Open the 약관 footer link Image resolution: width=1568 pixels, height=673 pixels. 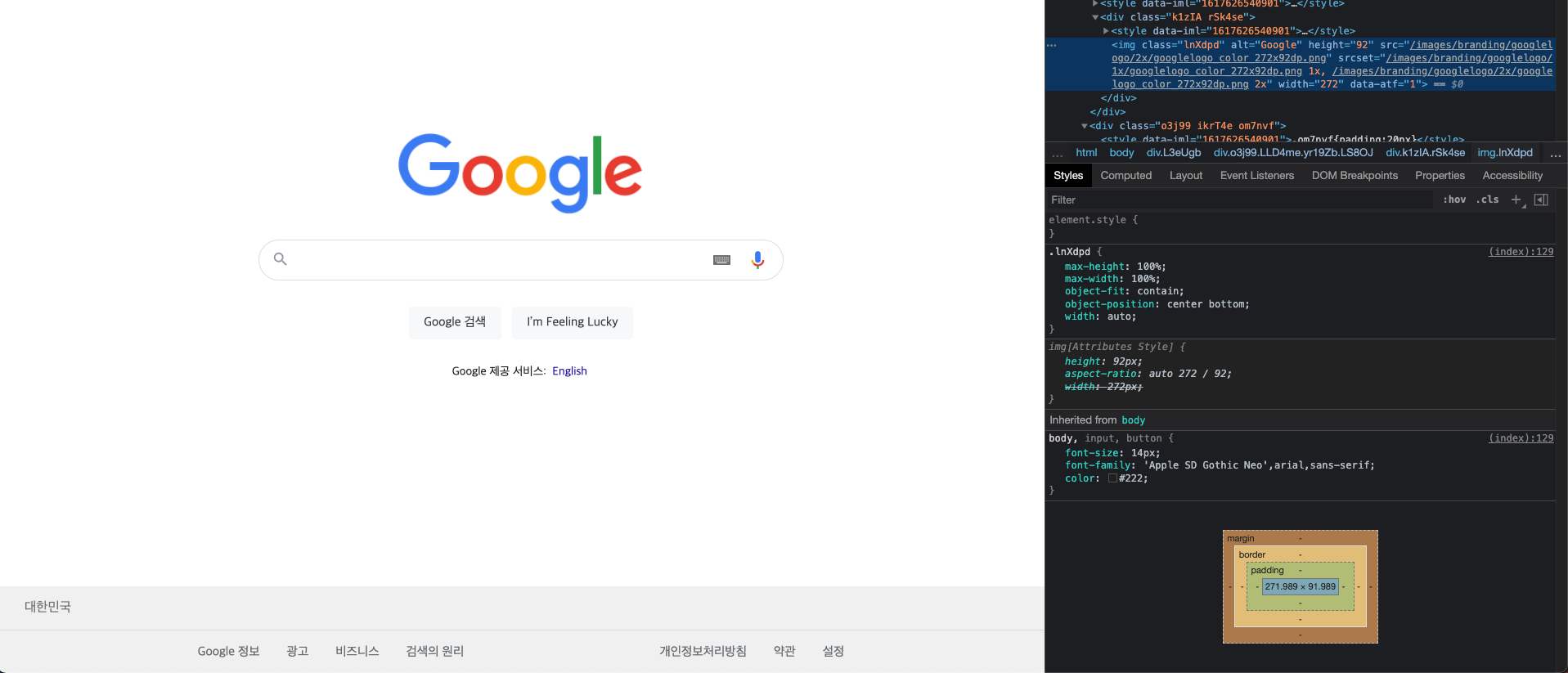(x=784, y=652)
